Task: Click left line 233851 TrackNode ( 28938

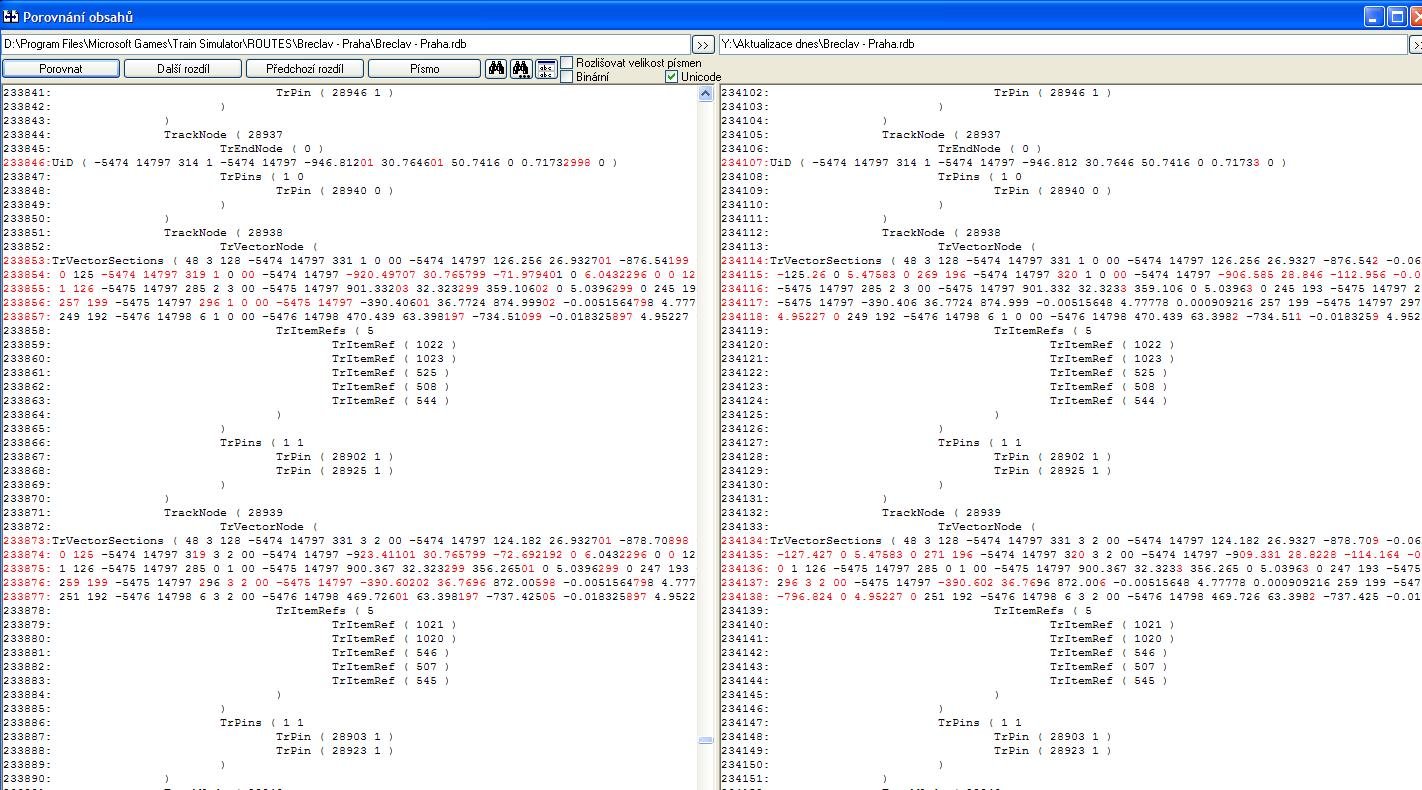Action: 223,233
